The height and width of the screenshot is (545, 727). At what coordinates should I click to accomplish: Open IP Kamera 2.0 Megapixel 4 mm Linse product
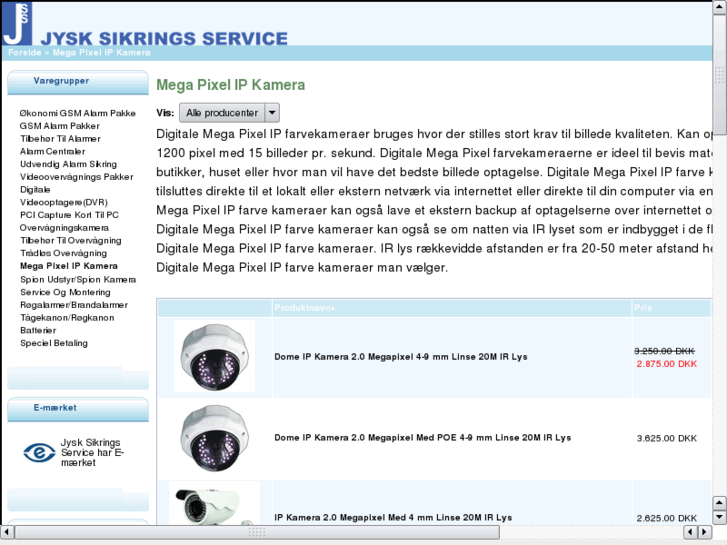[393, 518]
